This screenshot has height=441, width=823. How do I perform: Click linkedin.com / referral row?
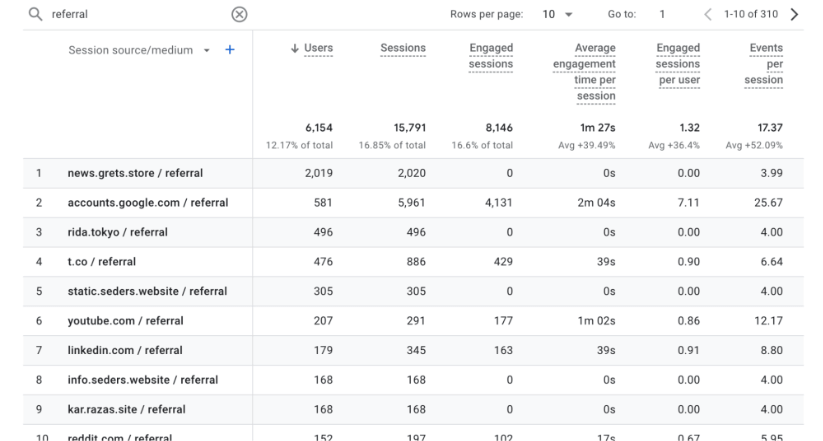[125, 350]
